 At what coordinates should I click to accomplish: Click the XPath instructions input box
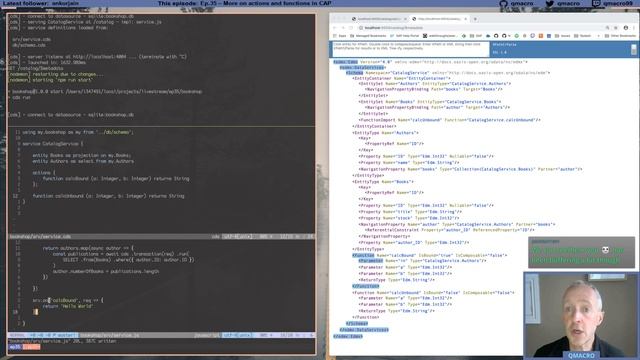411,49
